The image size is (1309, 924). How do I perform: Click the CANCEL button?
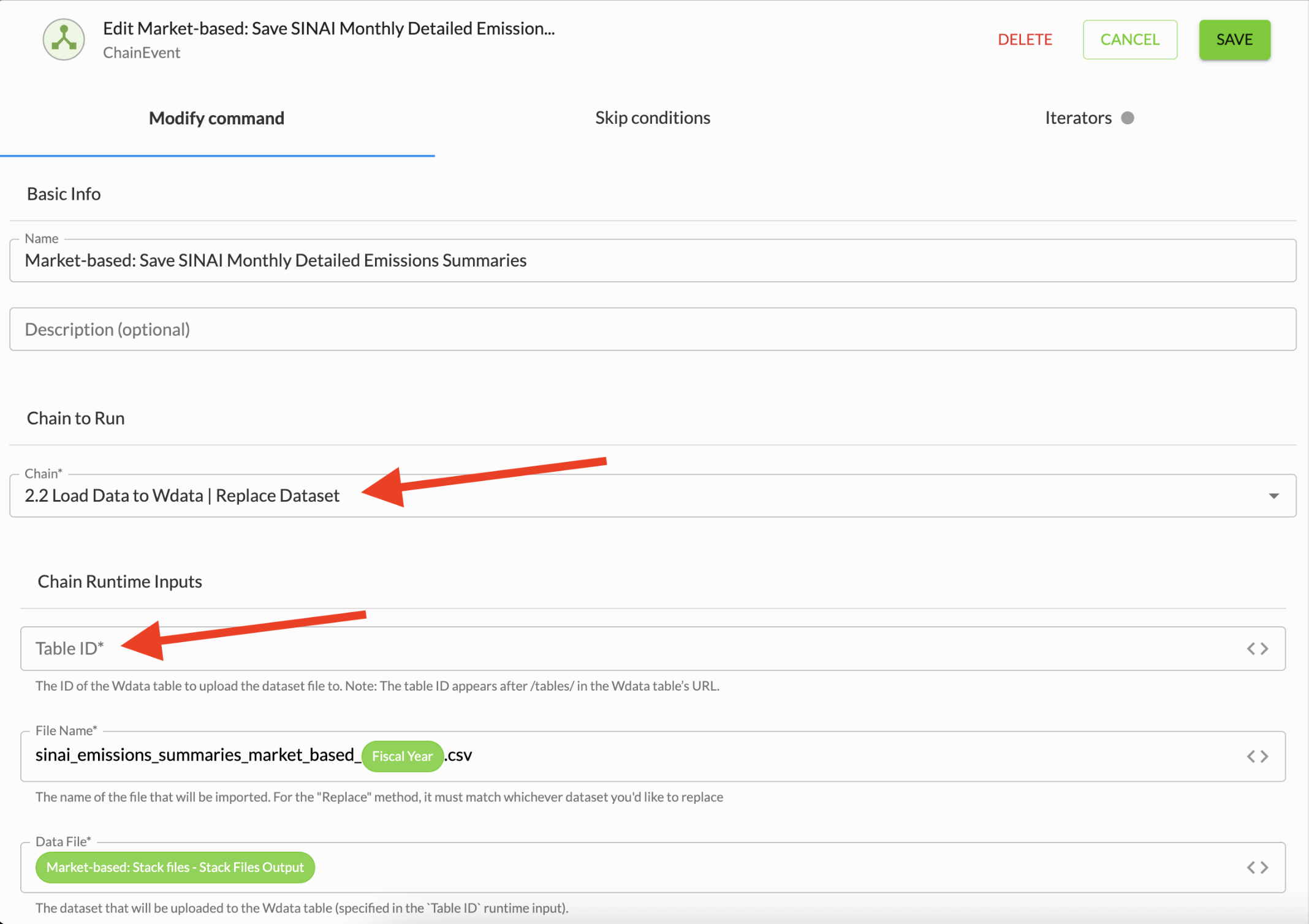pyautogui.click(x=1129, y=40)
